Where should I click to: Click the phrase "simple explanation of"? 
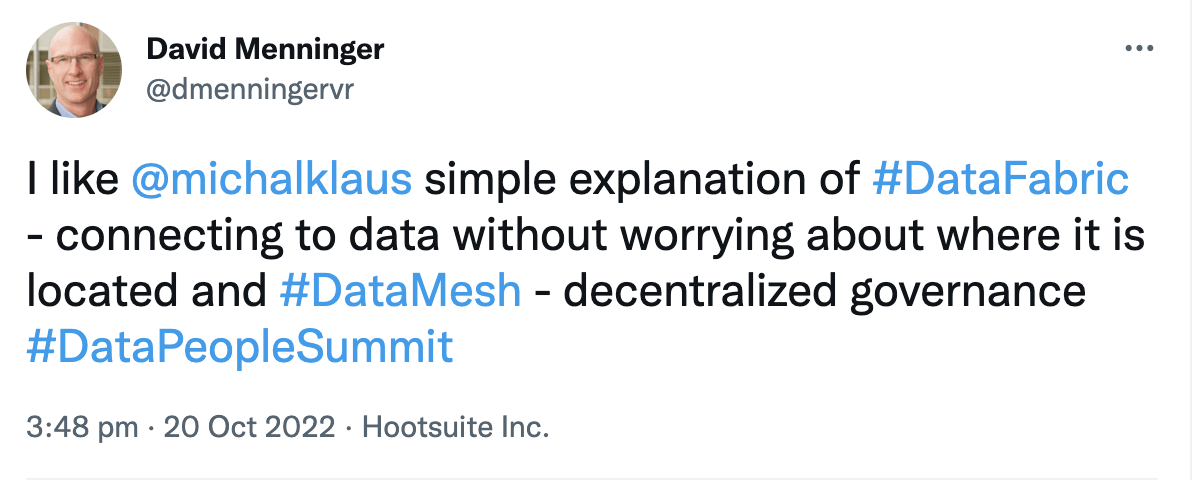click(x=643, y=179)
